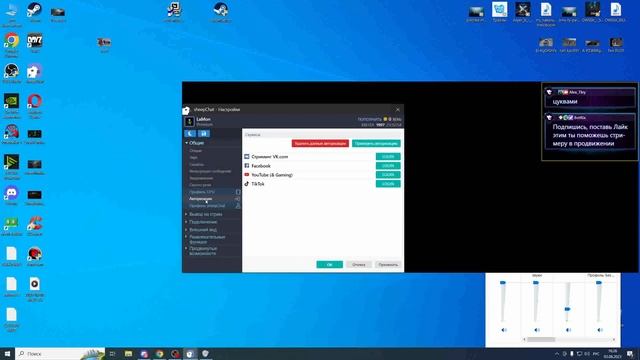This screenshot has height=360, width=640.
Task: Click the Windows Start button
Action: pyautogui.click(x=7, y=354)
